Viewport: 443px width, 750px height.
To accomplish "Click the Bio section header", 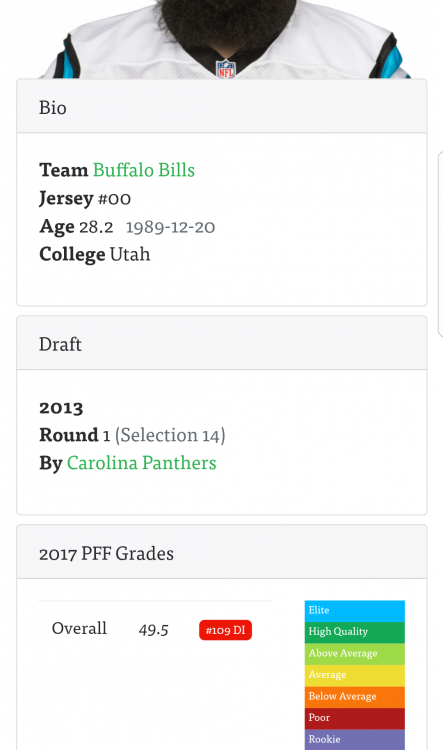I will [222, 106].
